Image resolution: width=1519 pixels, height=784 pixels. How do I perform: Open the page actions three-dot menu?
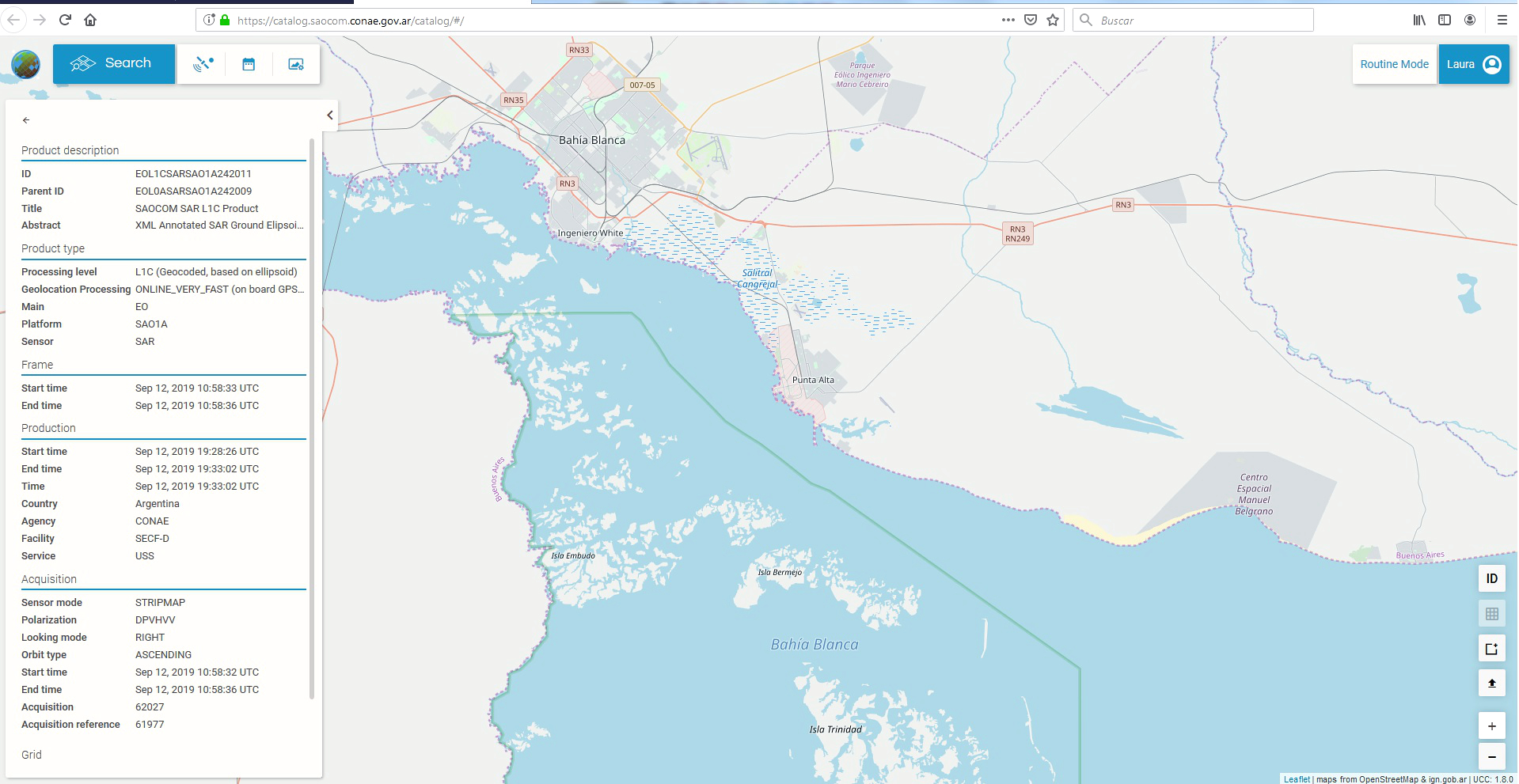pyautogui.click(x=1008, y=21)
